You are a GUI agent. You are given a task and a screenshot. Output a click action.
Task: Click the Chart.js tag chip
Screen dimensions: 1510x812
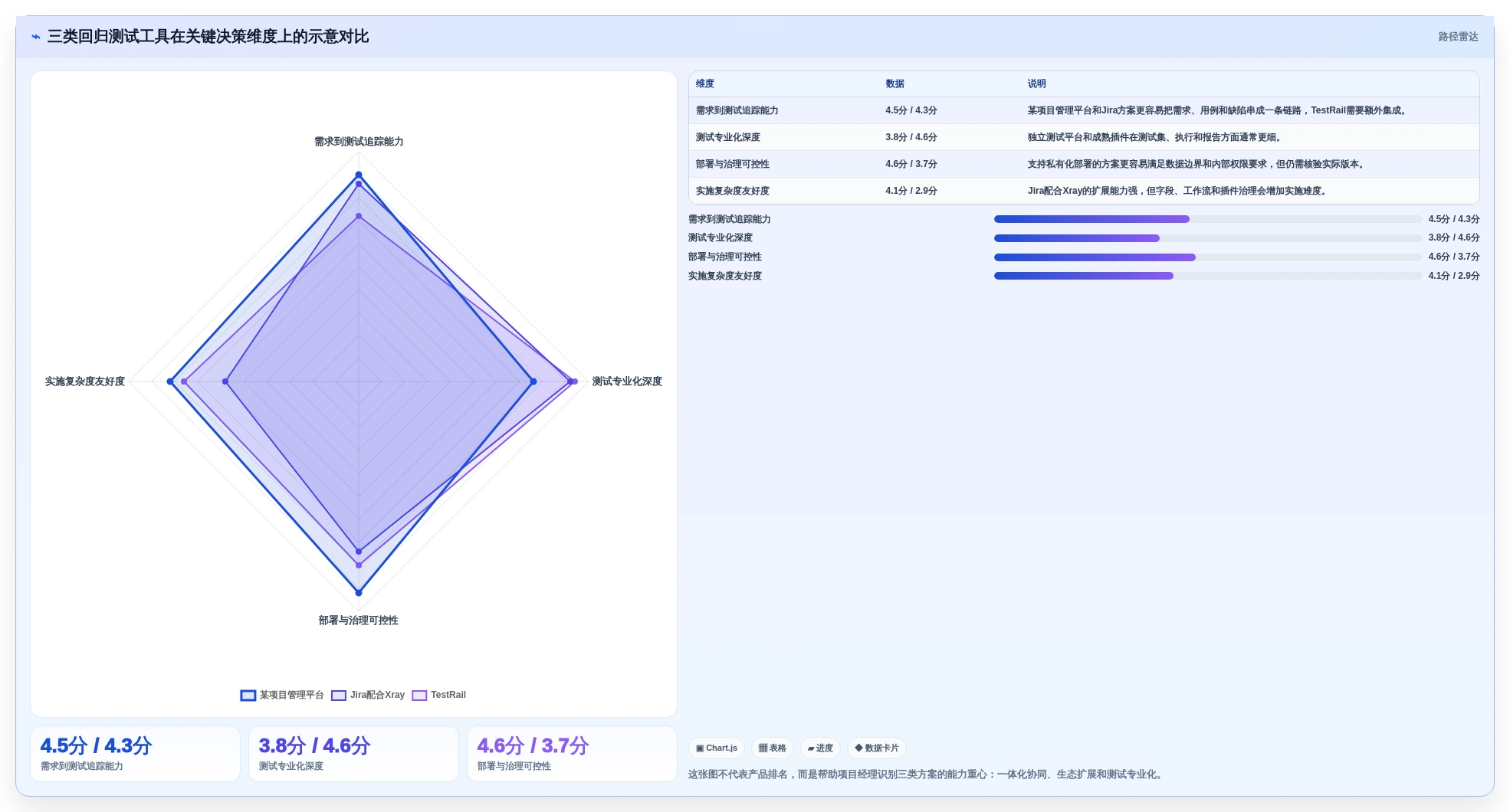click(x=717, y=748)
